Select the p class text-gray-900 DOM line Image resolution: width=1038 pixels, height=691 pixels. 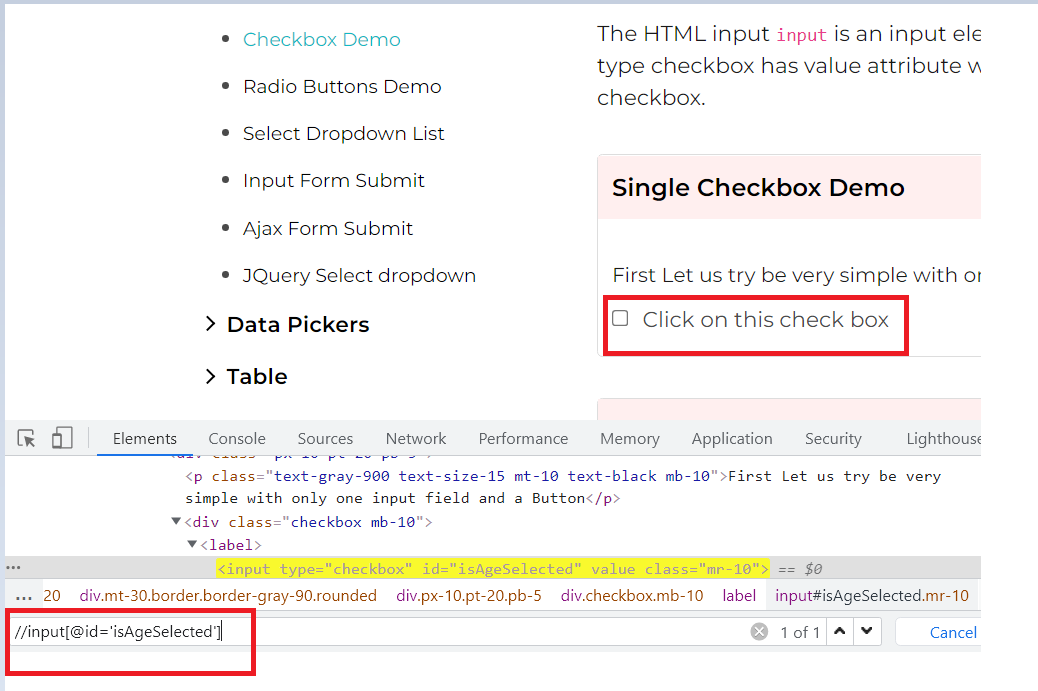(x=563, y=486)
